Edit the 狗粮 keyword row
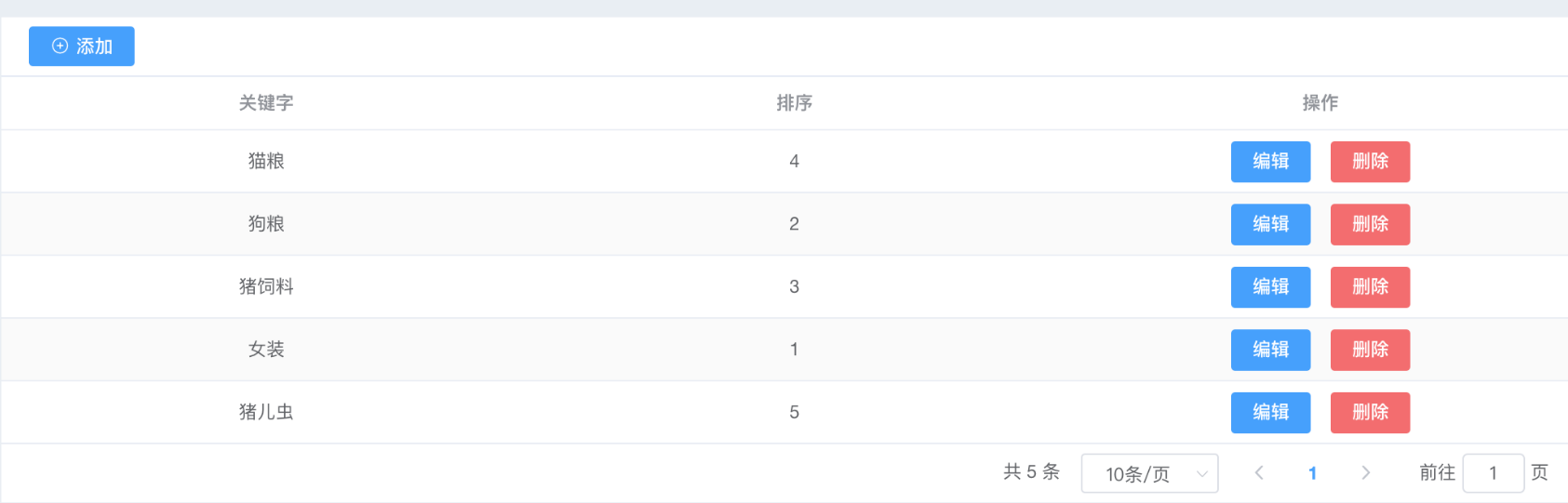Screen dimensions: 1568x503 click(1270, 224)
